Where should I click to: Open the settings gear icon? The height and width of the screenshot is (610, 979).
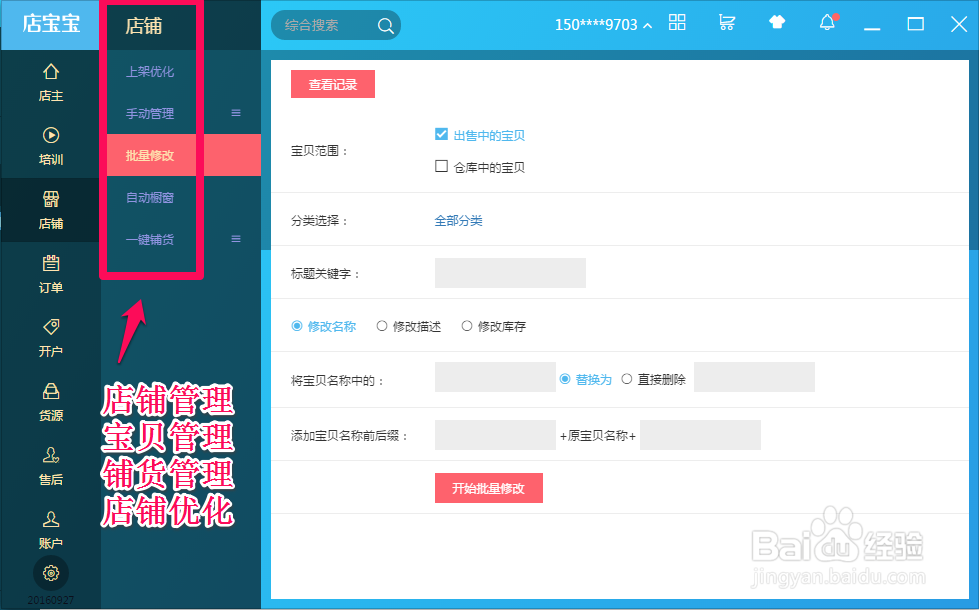51,573
